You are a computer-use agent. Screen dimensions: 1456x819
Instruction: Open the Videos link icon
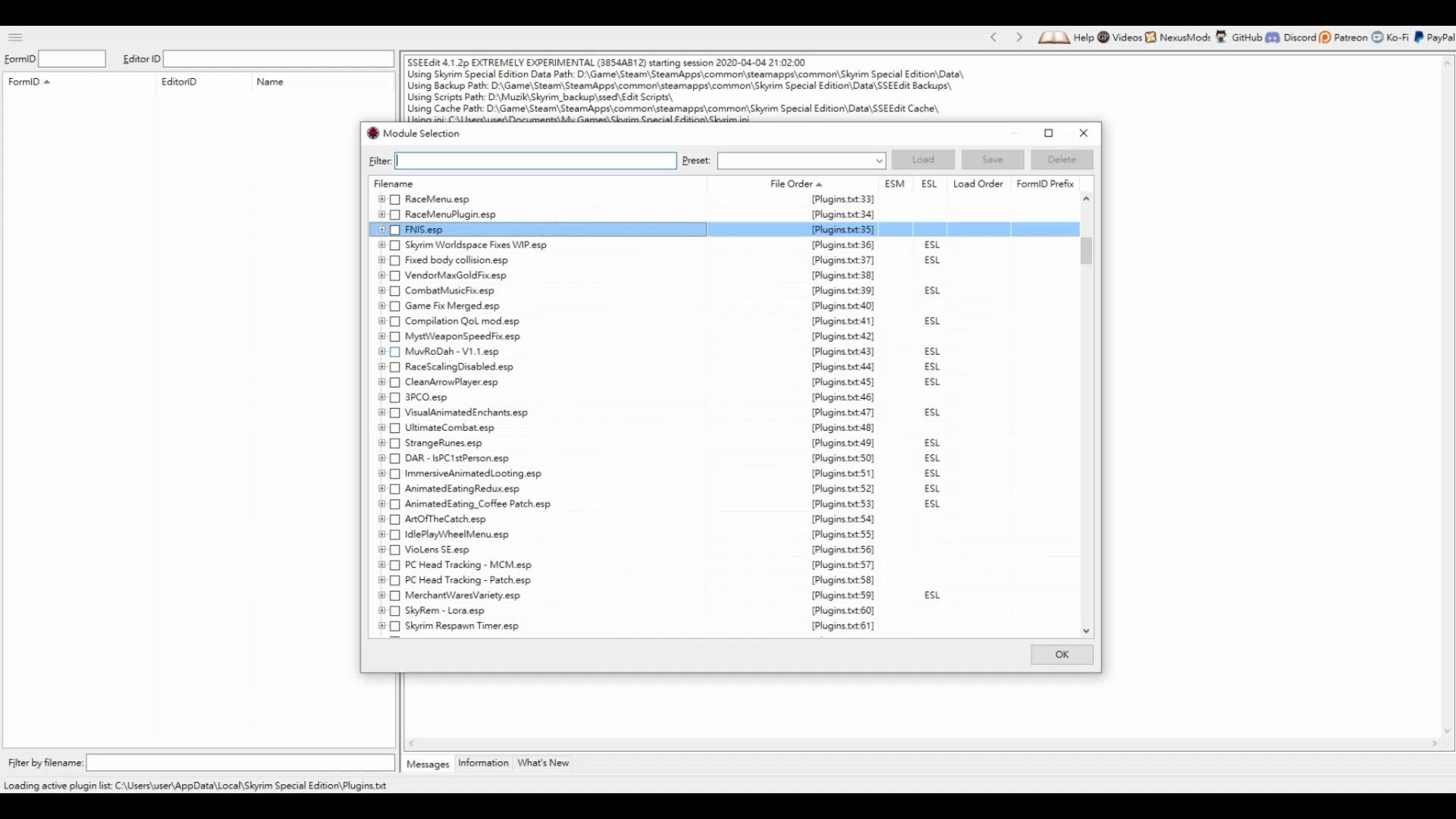click(x=1103, y=37)
